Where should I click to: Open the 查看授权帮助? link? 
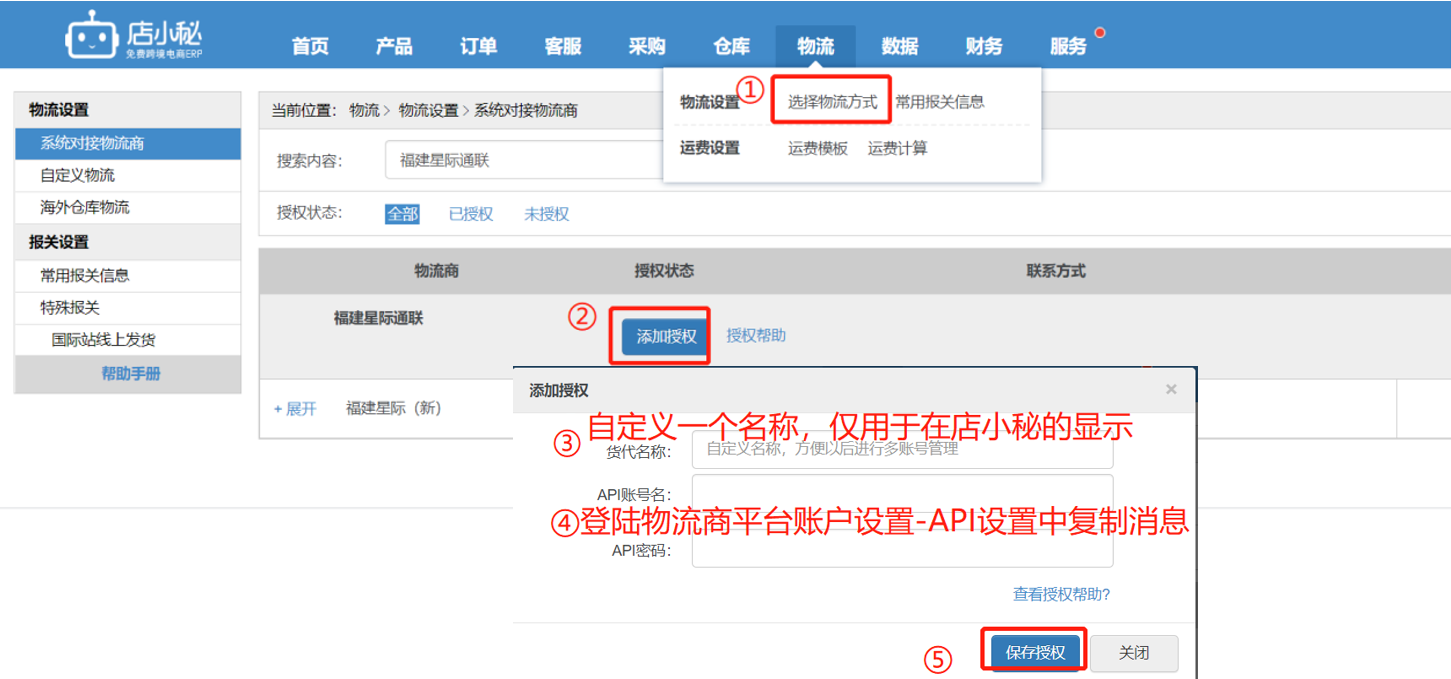pos(1061,594)
